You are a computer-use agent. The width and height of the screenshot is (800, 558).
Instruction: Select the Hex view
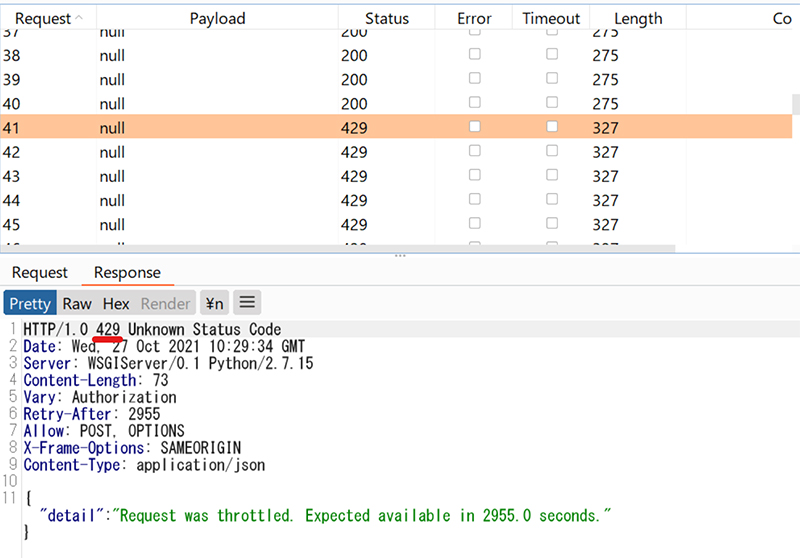pyautogui.click(x=116, y=303)
